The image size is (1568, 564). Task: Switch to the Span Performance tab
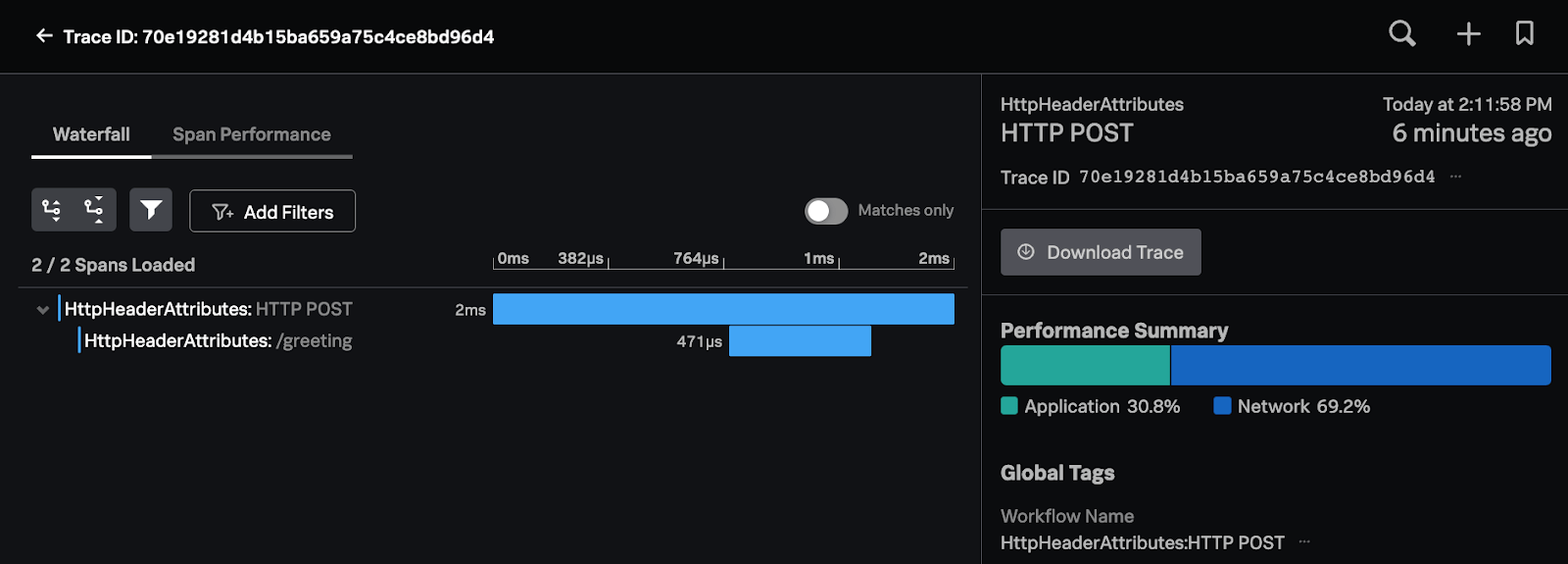pos(252,134)
